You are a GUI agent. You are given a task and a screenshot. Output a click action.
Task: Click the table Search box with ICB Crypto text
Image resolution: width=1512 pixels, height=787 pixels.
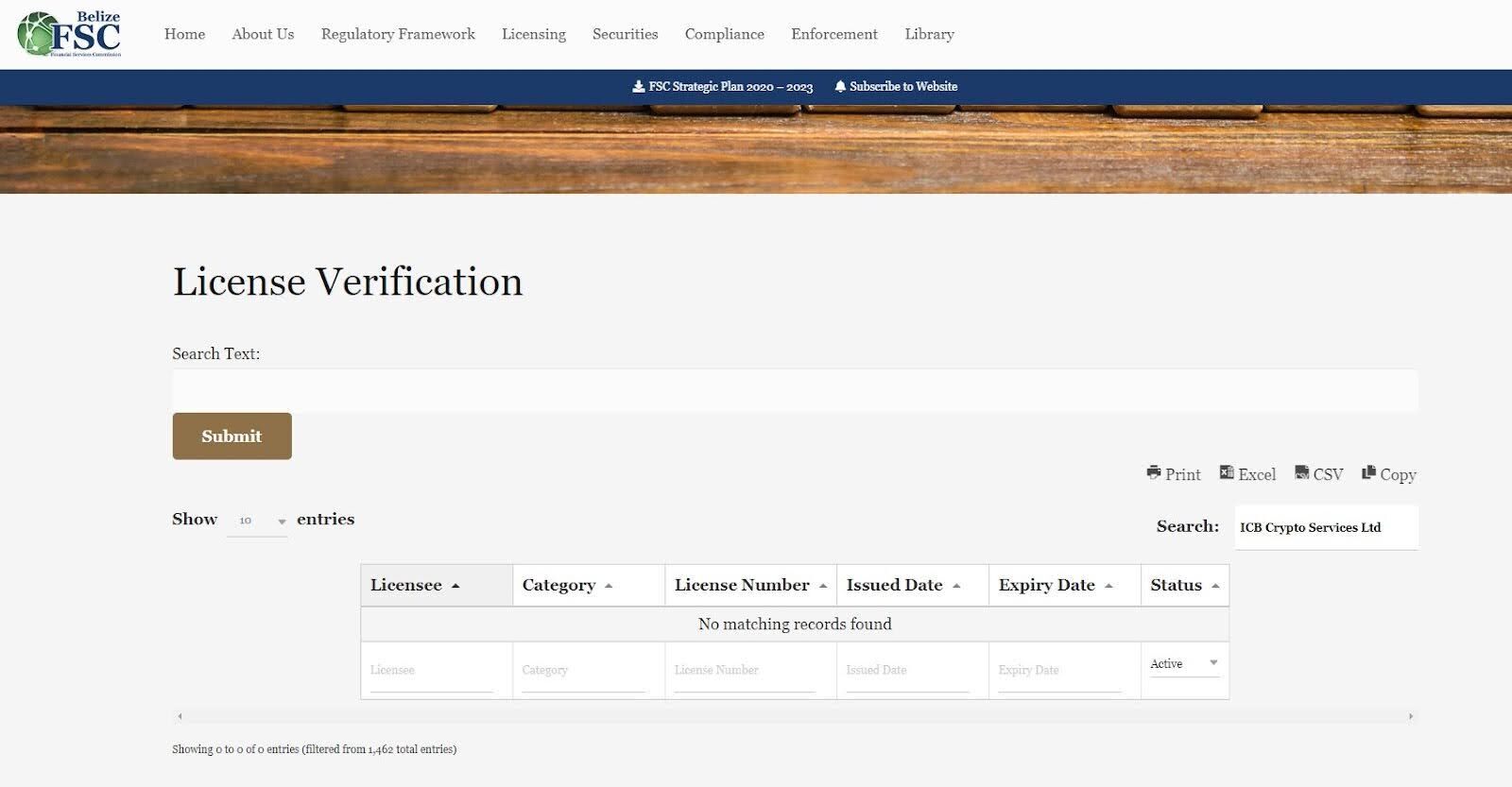point(1326,527)
